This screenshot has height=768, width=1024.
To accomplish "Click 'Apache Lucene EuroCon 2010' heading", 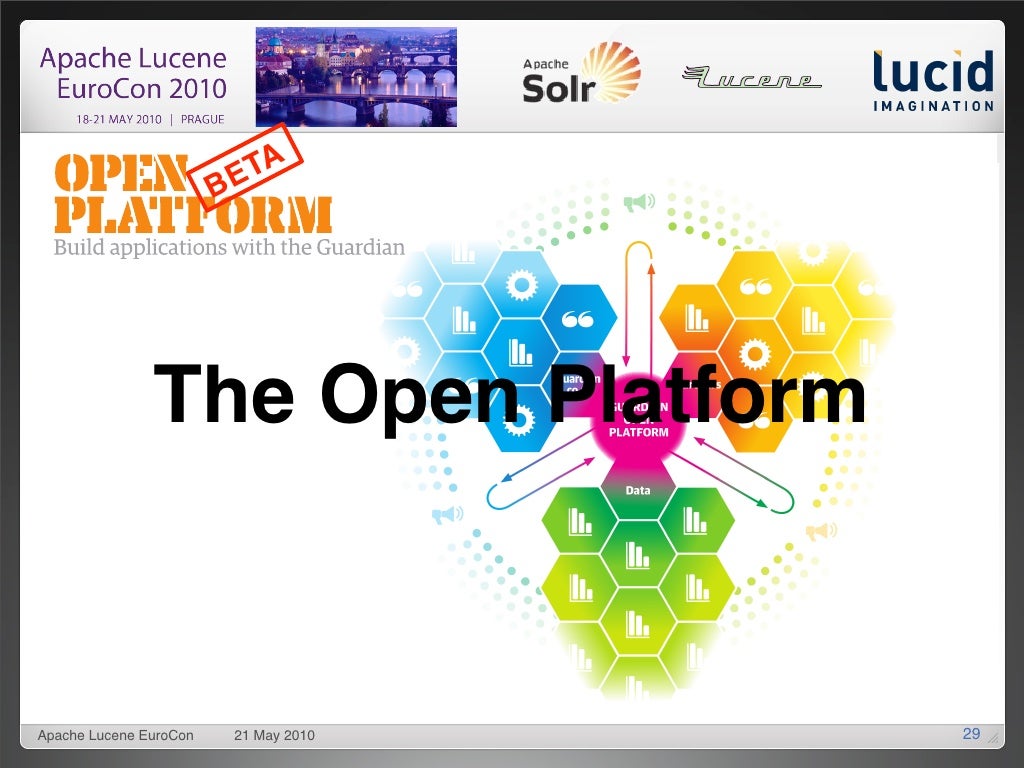I will tap(133, 73).
